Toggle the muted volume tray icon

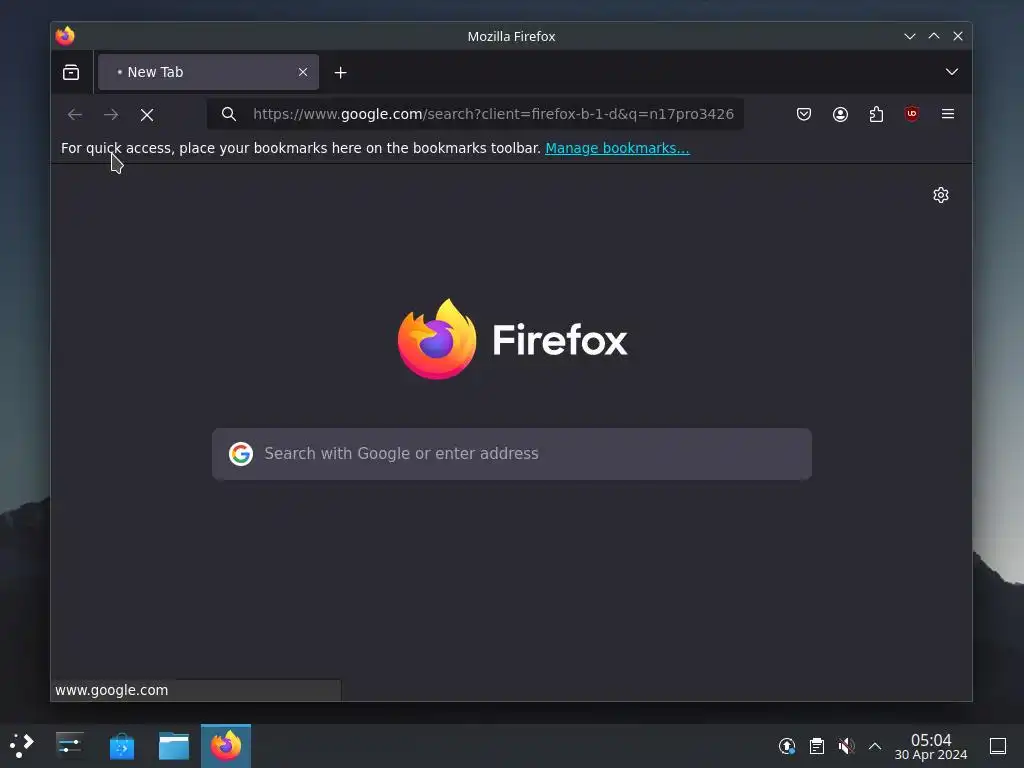point(846,746)
